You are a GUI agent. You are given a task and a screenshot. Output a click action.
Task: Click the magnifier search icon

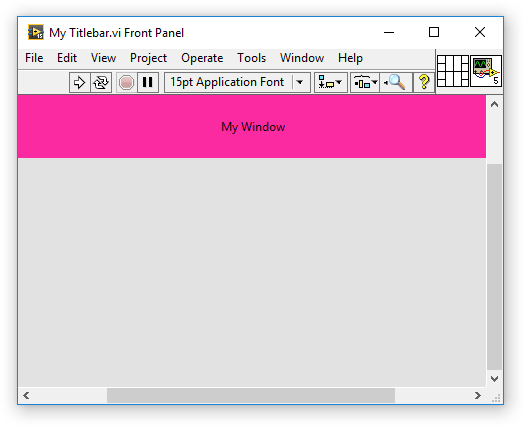[396, 82]
